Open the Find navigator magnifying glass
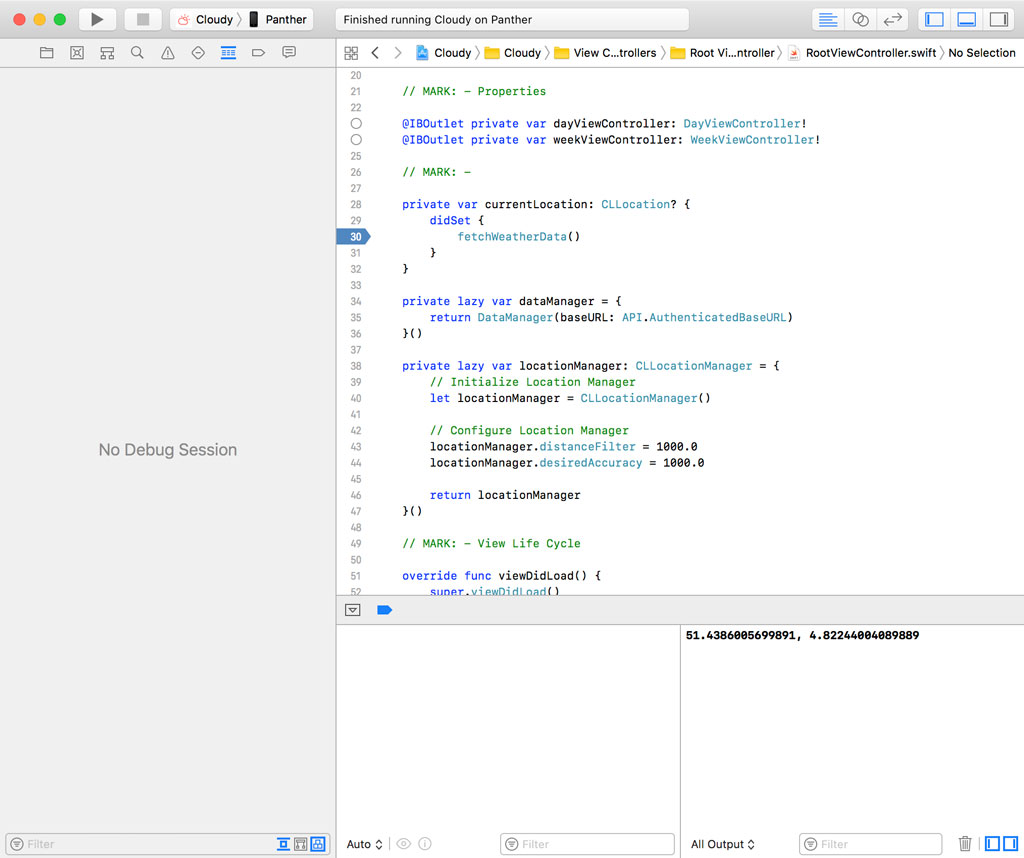 [x=137, y=52]
